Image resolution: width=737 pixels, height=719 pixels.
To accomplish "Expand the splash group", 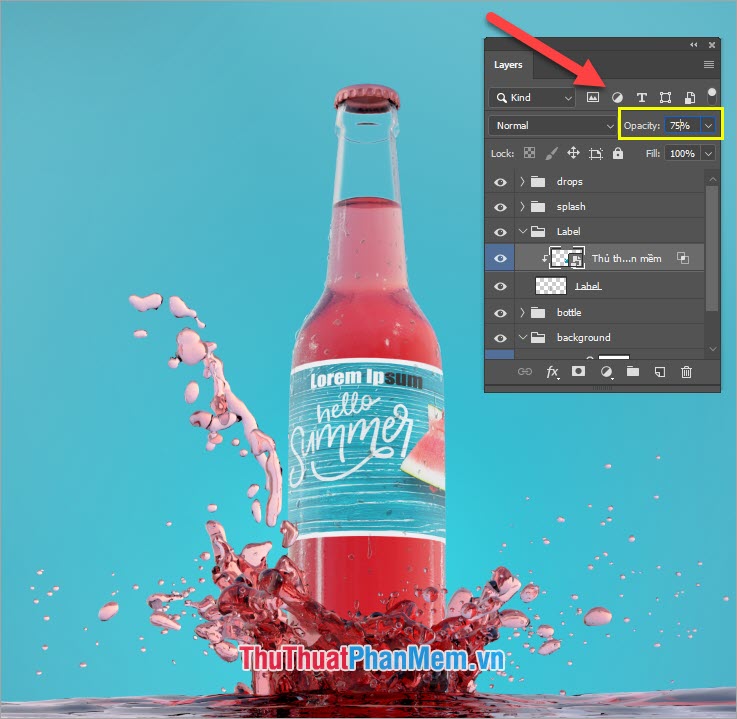I will [x=522, y=206].
